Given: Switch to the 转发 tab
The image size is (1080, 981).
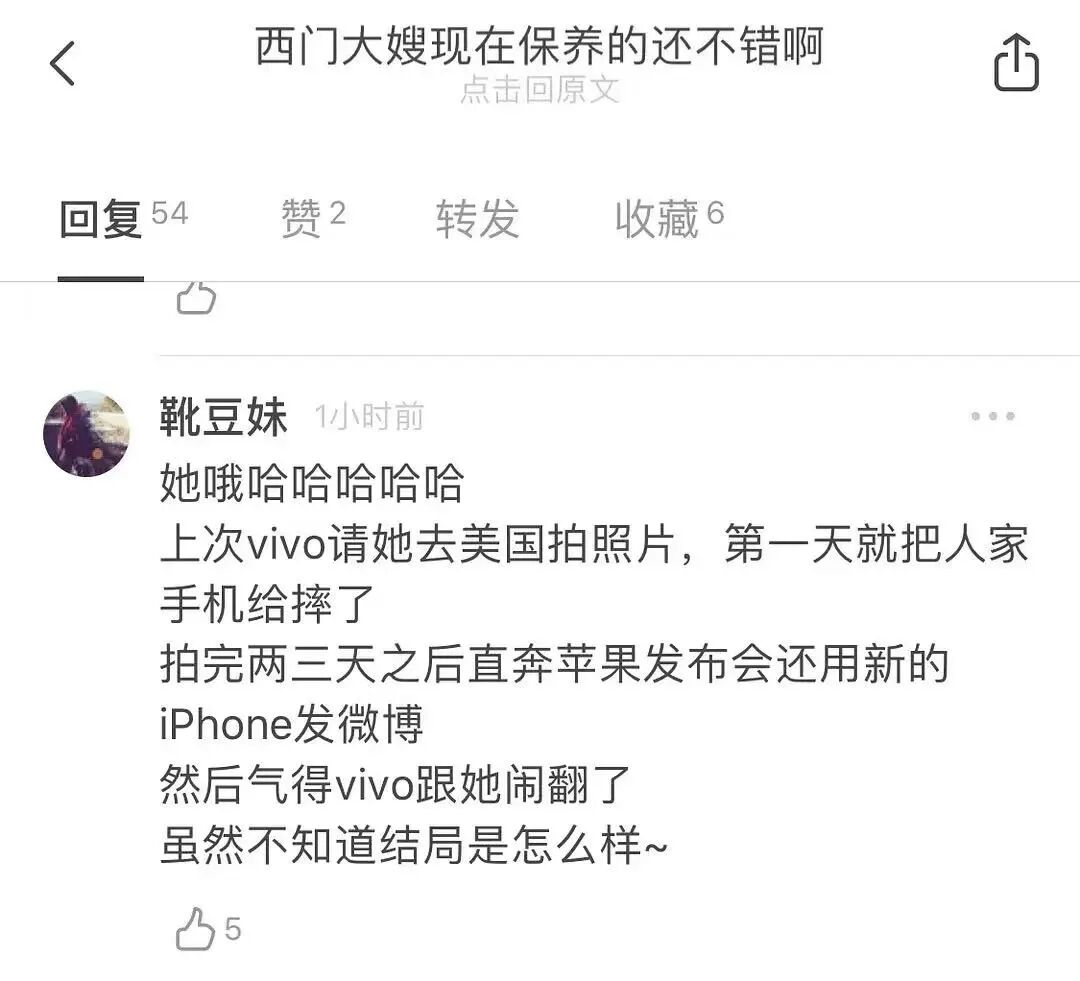Looking at the screenshot, I should tap(477, 218).
